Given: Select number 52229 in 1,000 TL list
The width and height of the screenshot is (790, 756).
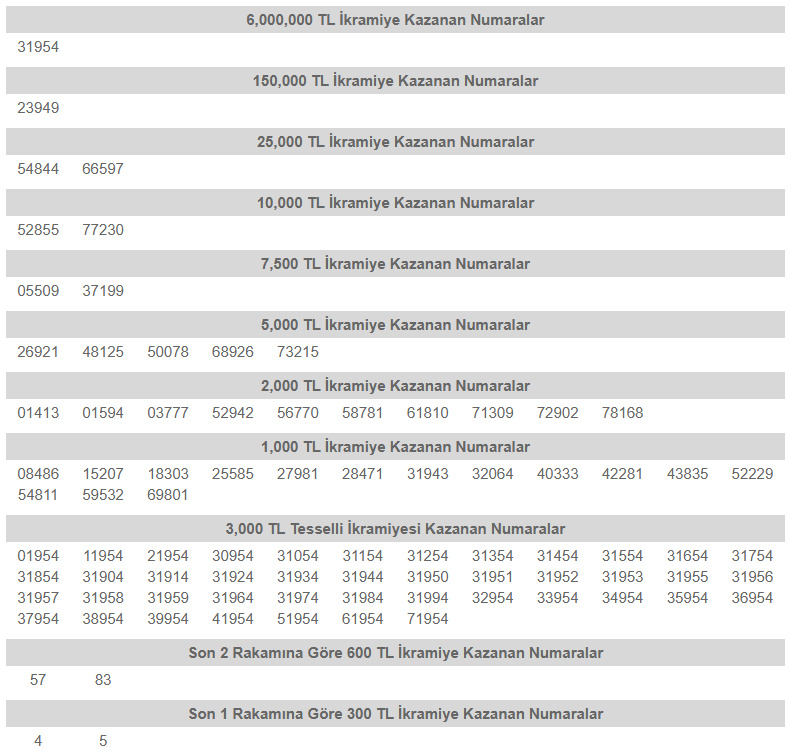Looking at the screenshot, I should point(752,474).
